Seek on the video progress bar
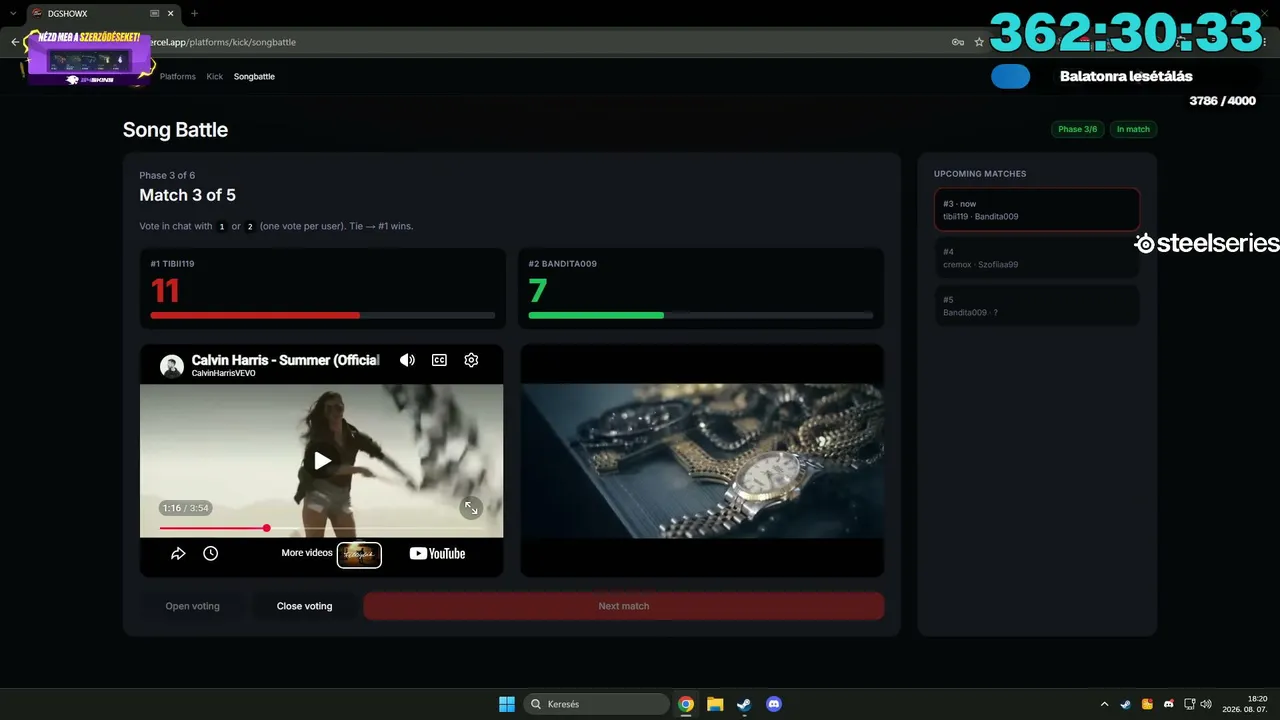The width and height of the screenshot is (1280, 720). [x=322, y=528]
